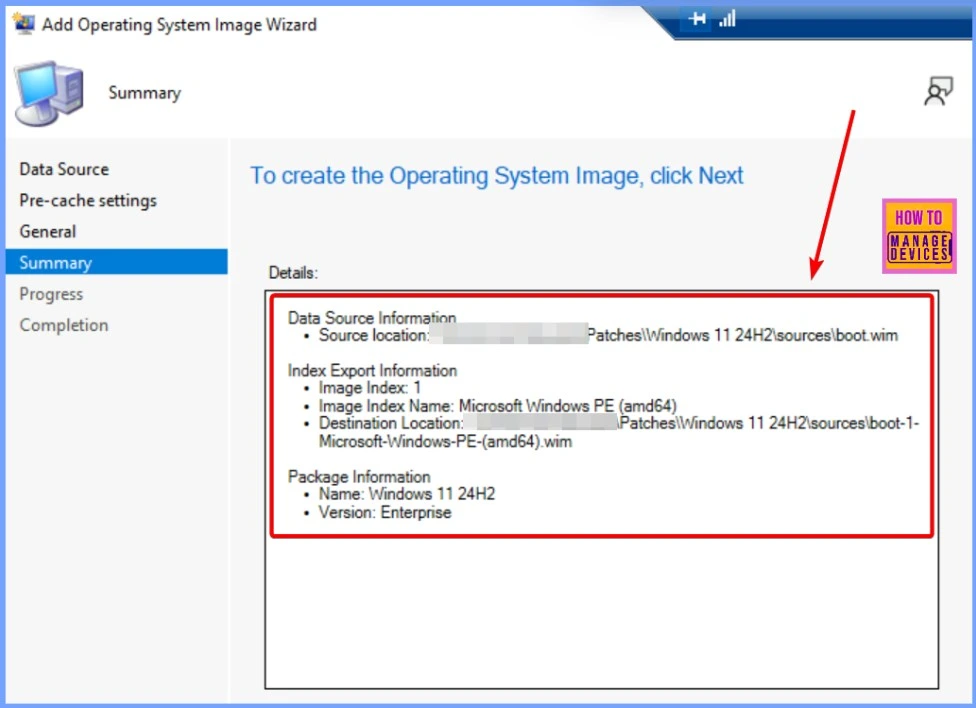Go to the General wizard step
Viewport: 976px width, 708px height.
(48, 232)
